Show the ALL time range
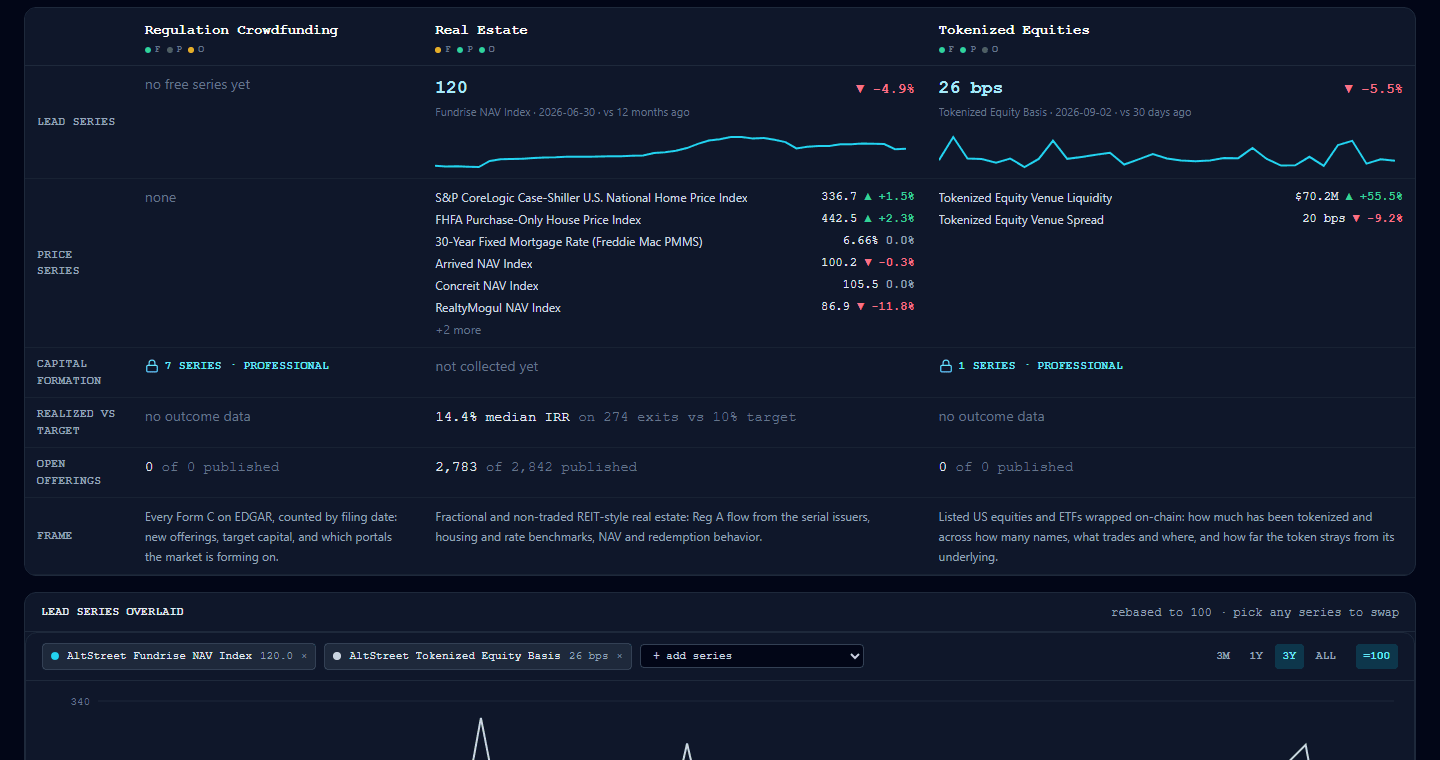Image resolution: width=1440 pixels, height=760 pixels. [x=1325, y=656]
